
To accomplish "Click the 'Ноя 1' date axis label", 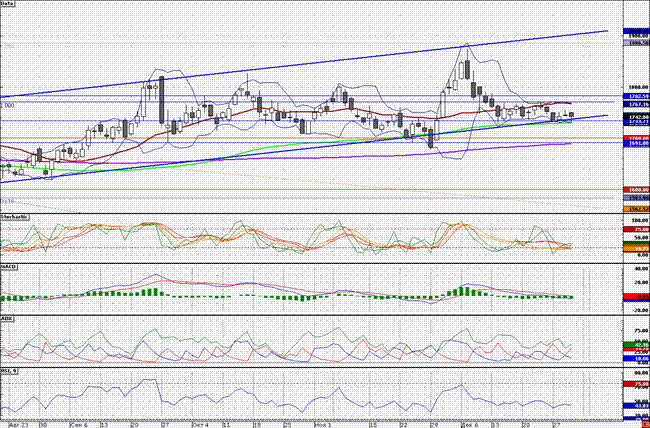I will pos(323,425).
